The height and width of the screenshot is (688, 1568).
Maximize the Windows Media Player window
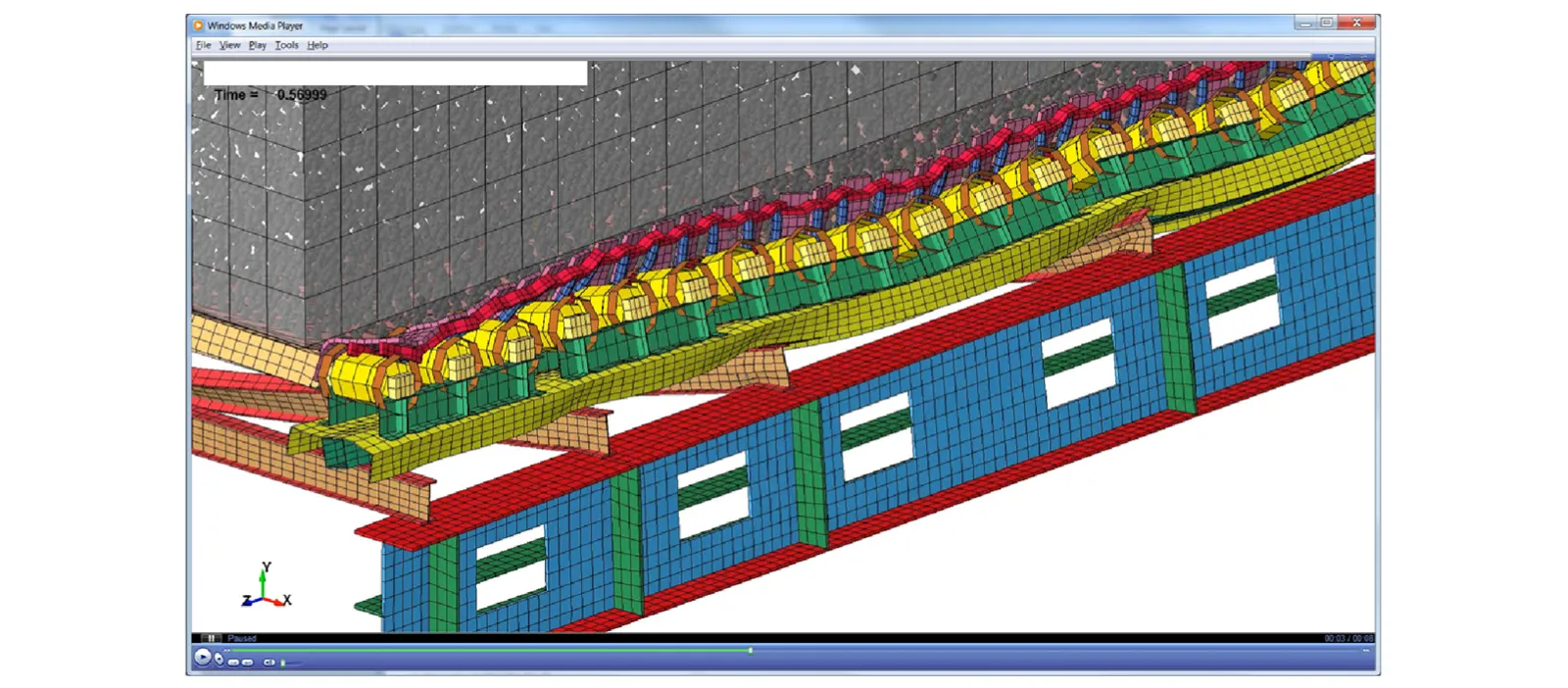click(x=1327, y=23)
